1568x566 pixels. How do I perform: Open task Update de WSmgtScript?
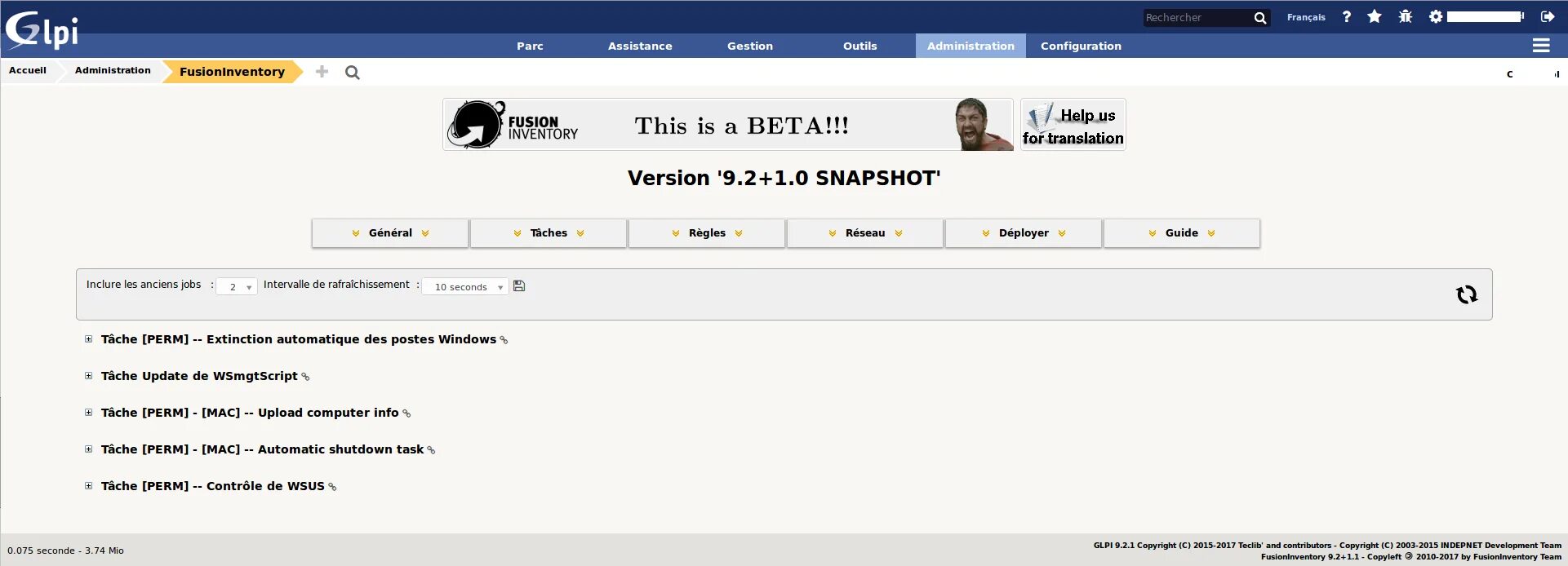click(x=199, y=376)
